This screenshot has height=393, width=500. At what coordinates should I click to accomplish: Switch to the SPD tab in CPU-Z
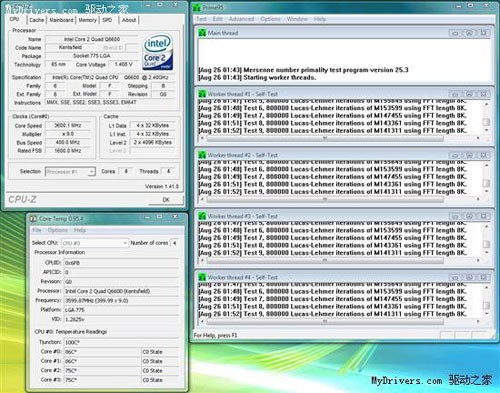point(107,20)
